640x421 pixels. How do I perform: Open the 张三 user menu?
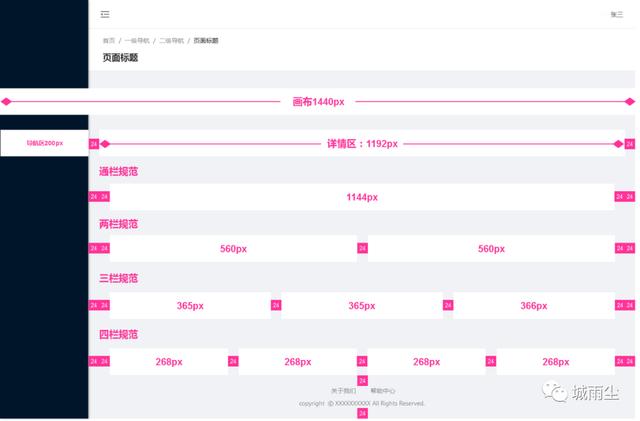click(x=616, y=14)
